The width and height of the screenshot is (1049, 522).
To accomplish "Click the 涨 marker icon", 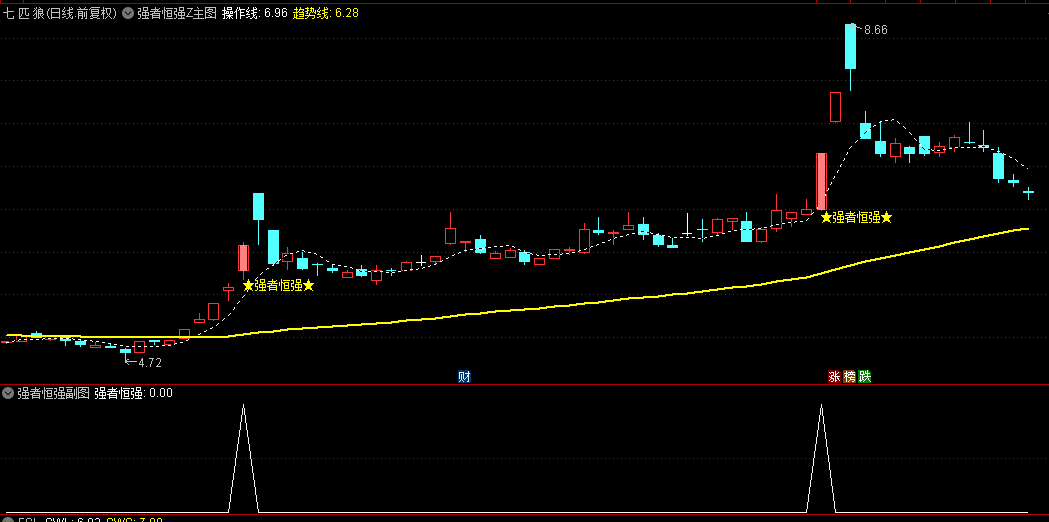I will [x=834, y=377].
